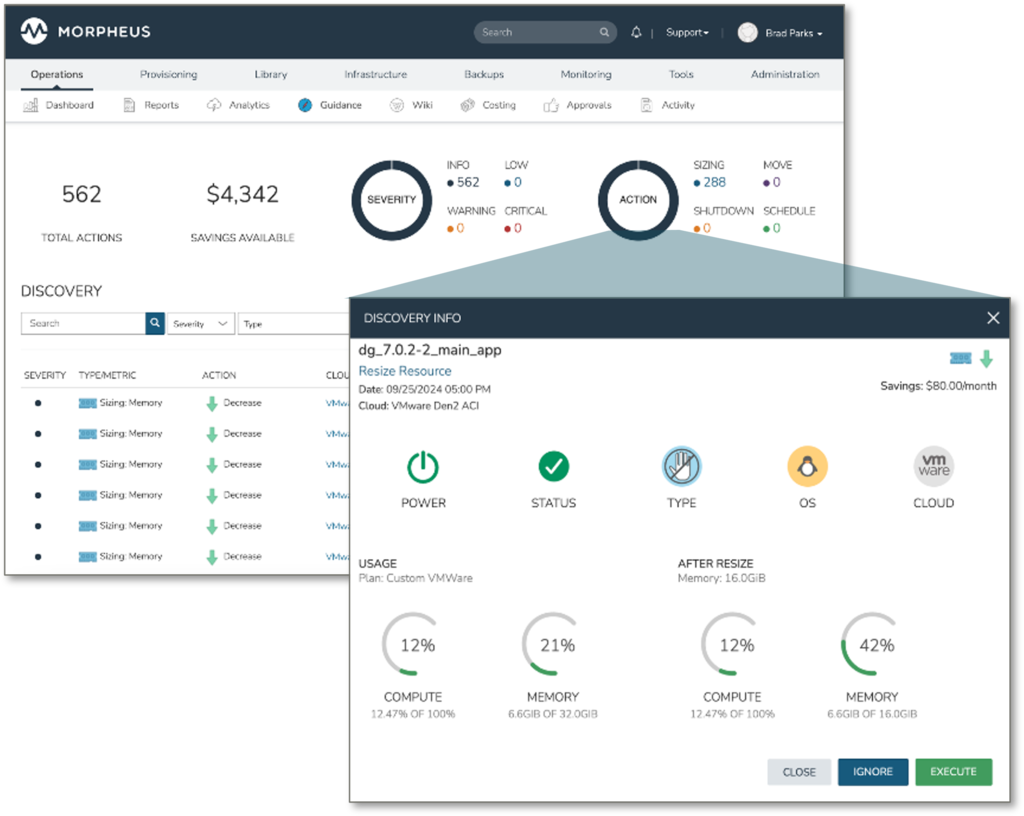Screen dimensions: 1024x816
Task: Click the Linux OS penguin icon
Action: coord(807,466)
